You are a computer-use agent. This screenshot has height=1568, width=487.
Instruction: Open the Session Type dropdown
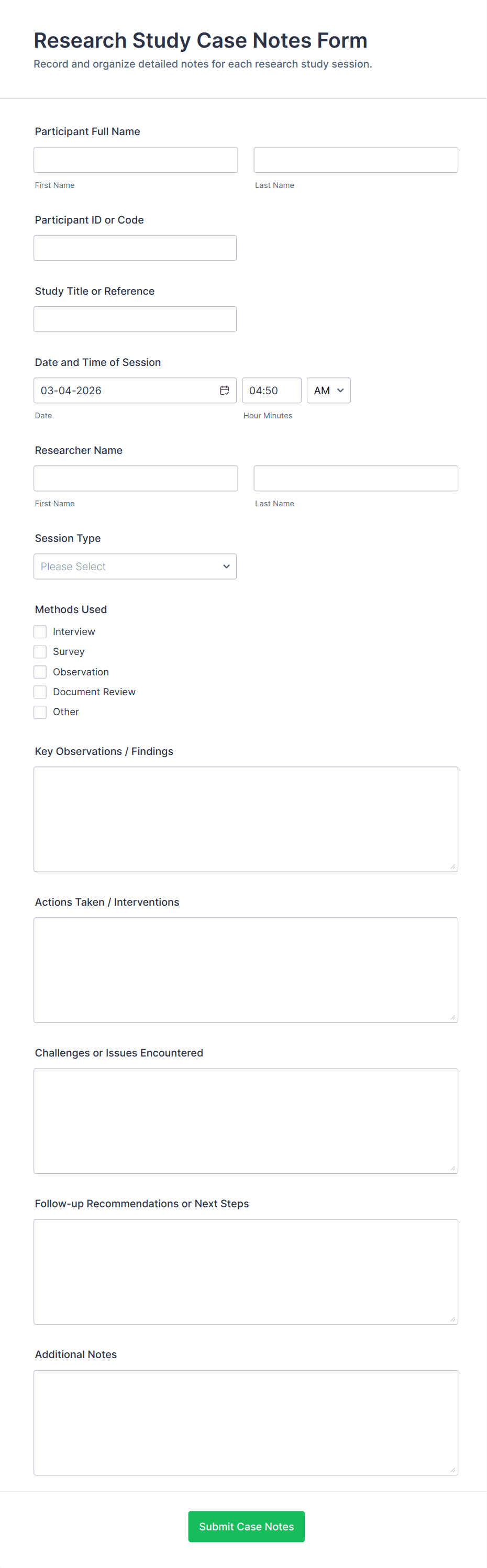(x=135, y=566)
